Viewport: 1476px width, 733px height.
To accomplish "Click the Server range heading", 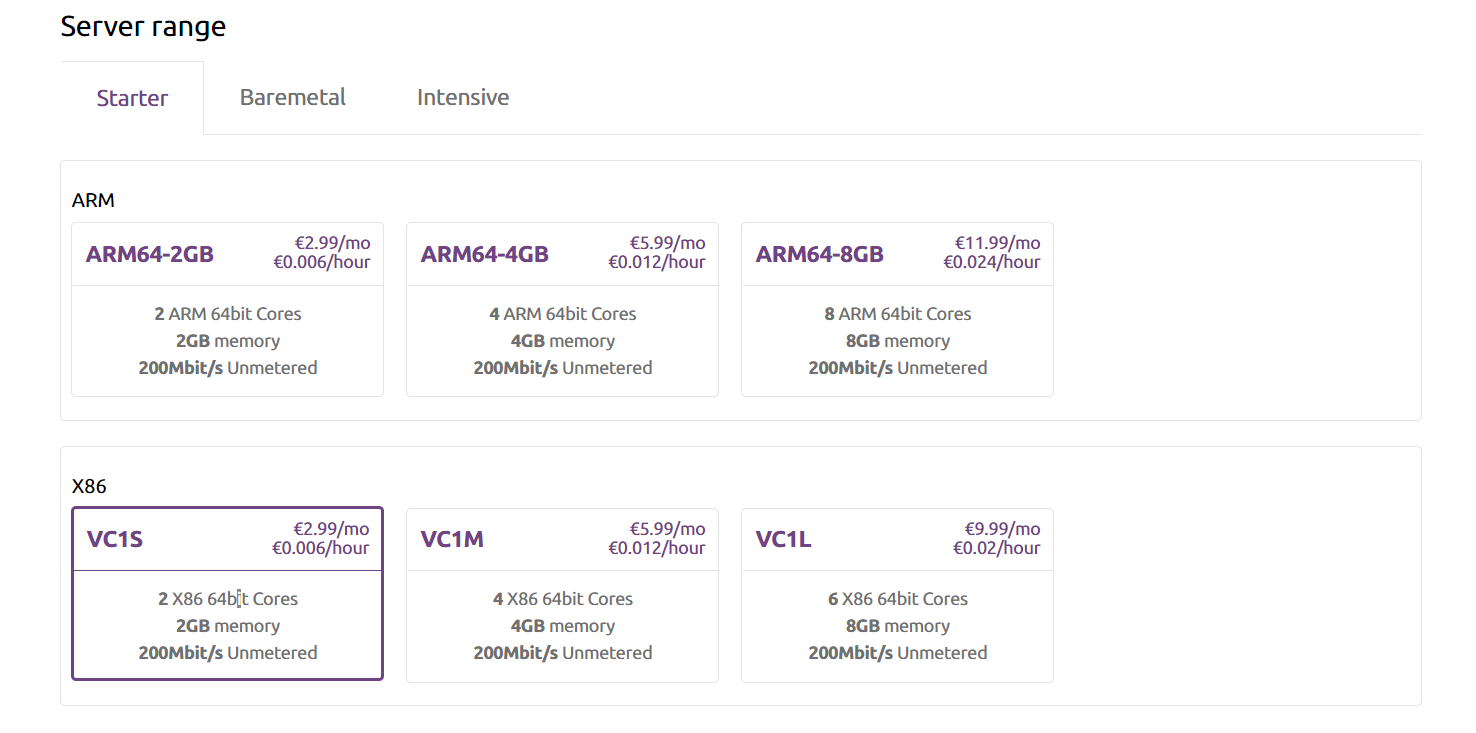I will pyautogui.click(x=143, y=26).
